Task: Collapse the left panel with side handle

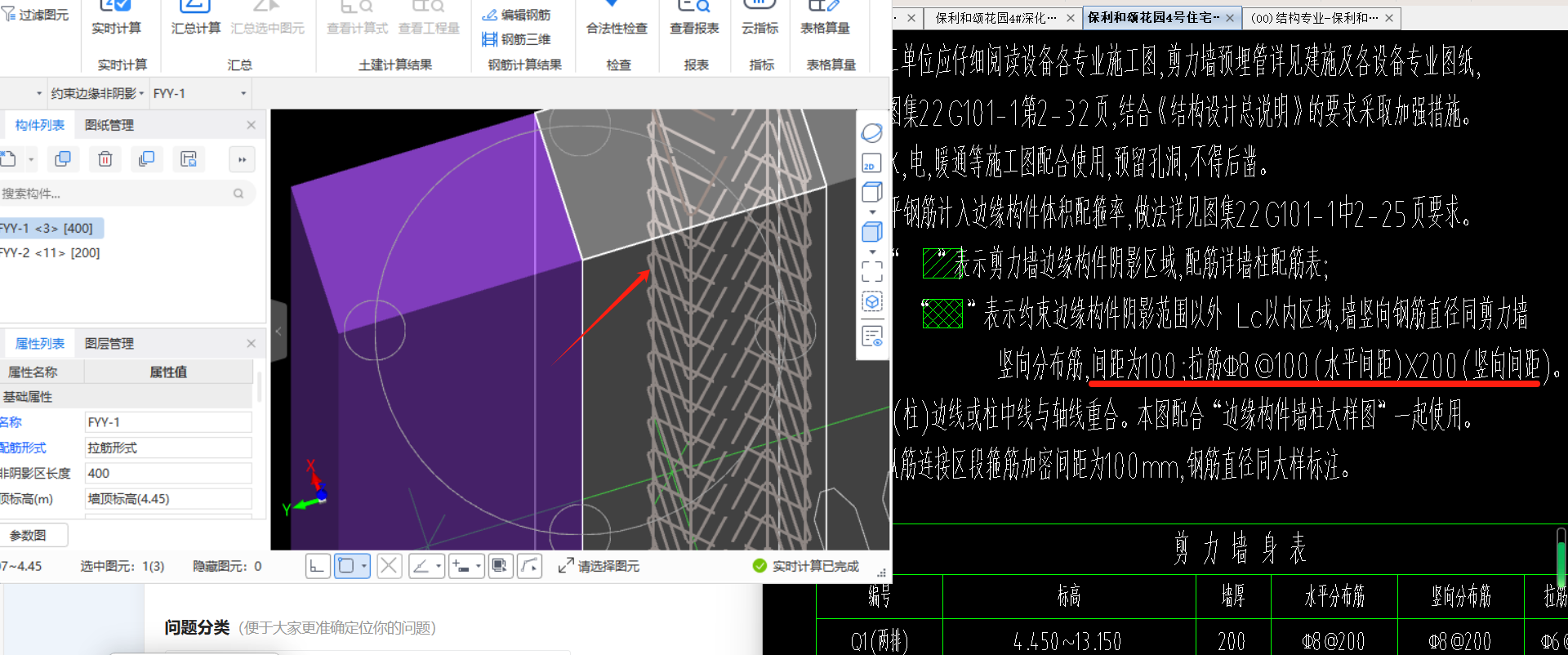Action: pos(278,331)
